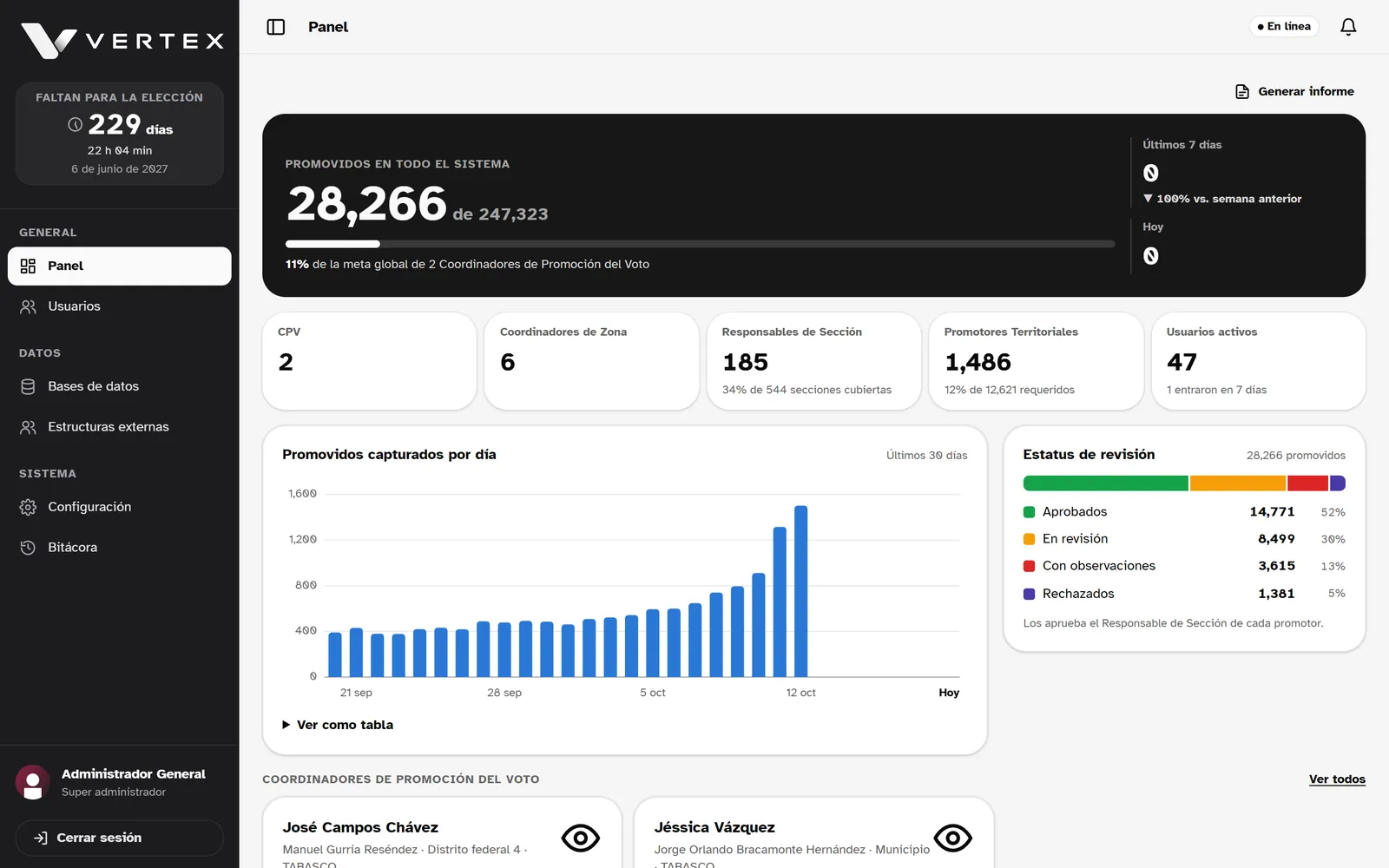The width and height of the screenshot is (1389, 868).
Task: Open Bases de datos database icon
Action: (28, 386)
